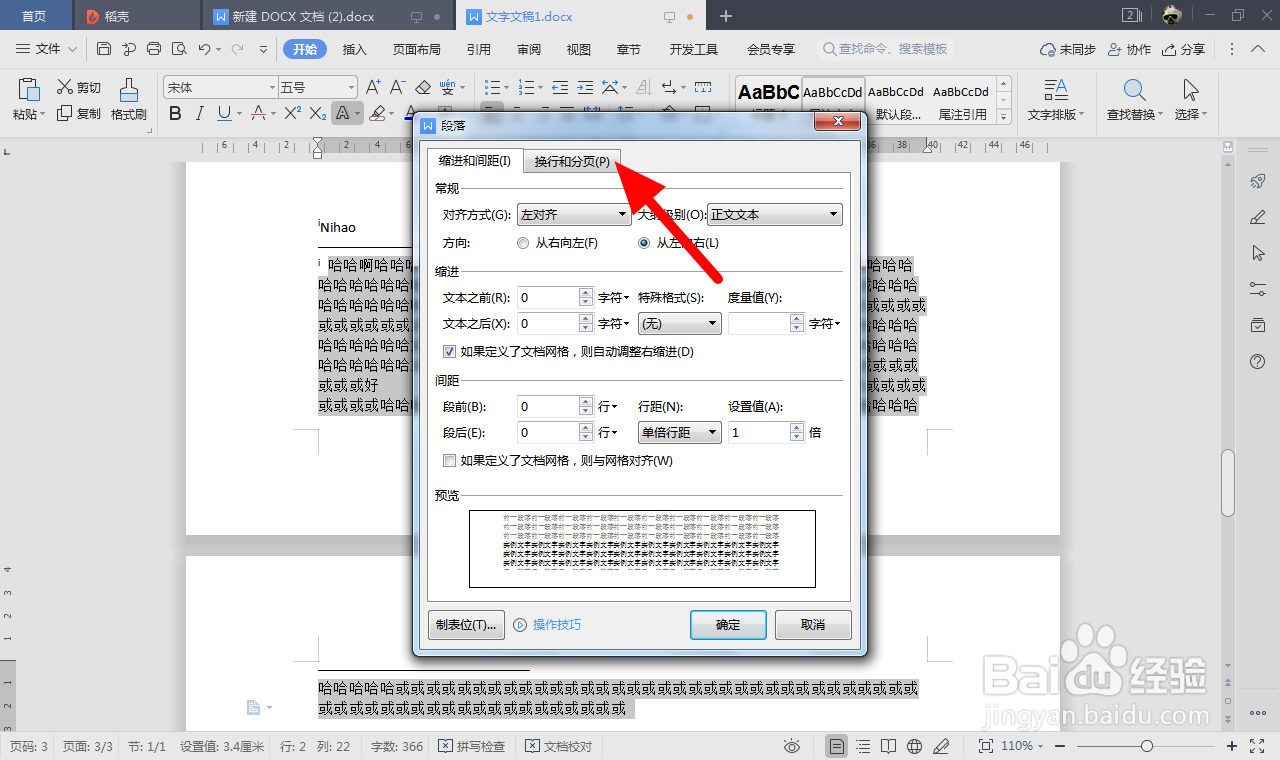Apply superscript X² formatting

(293, 114)
